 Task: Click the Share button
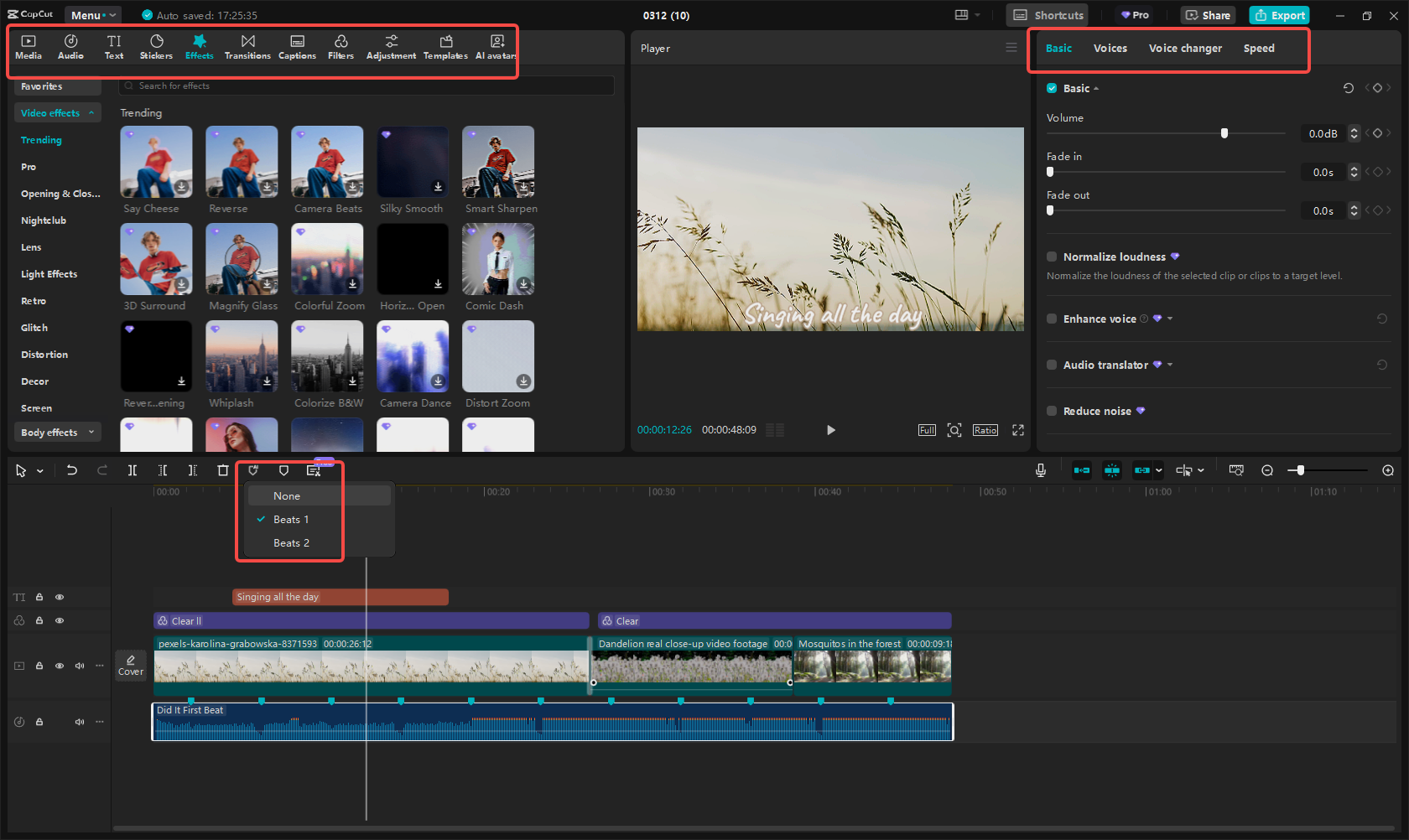[1208, 15]
